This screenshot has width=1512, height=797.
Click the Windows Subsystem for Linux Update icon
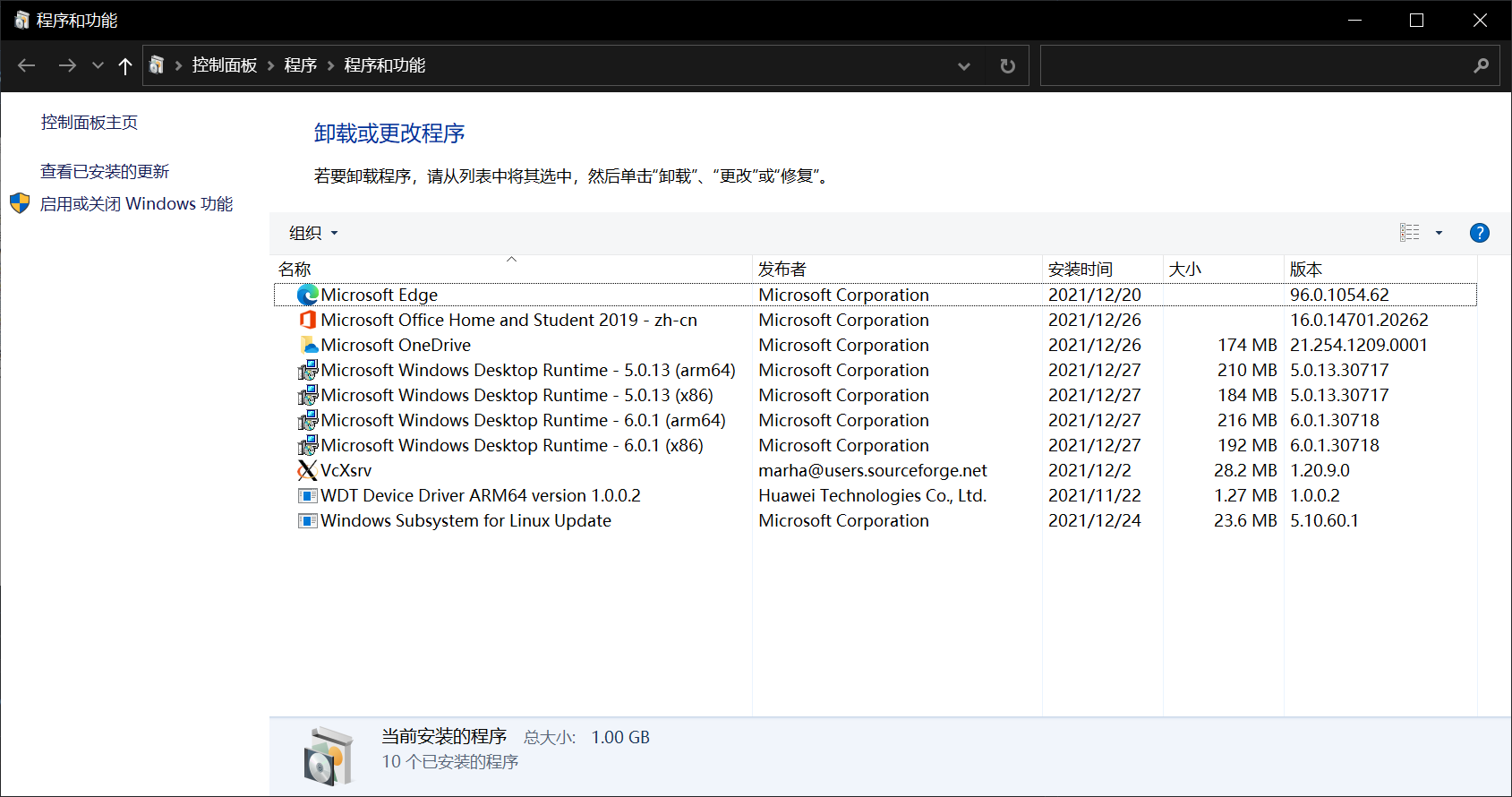click(x=308, y=520)
